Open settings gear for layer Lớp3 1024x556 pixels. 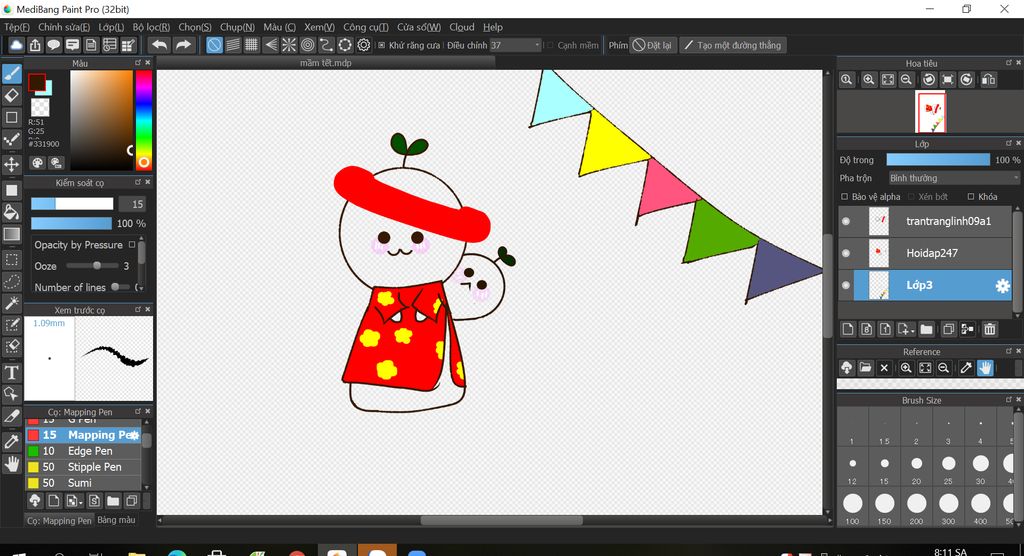pos(1002,286)
